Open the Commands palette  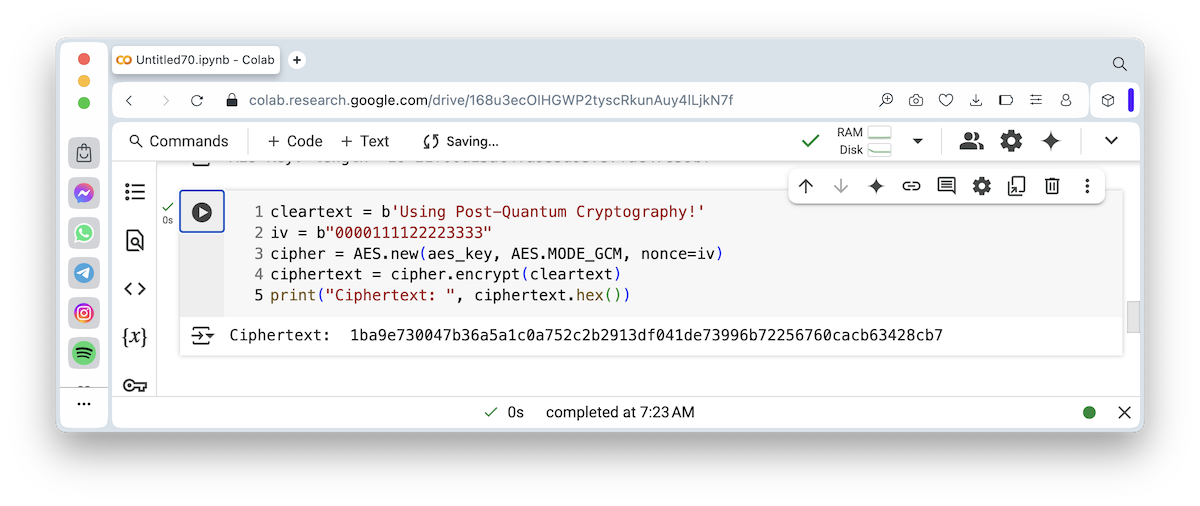tap(179, 141)
